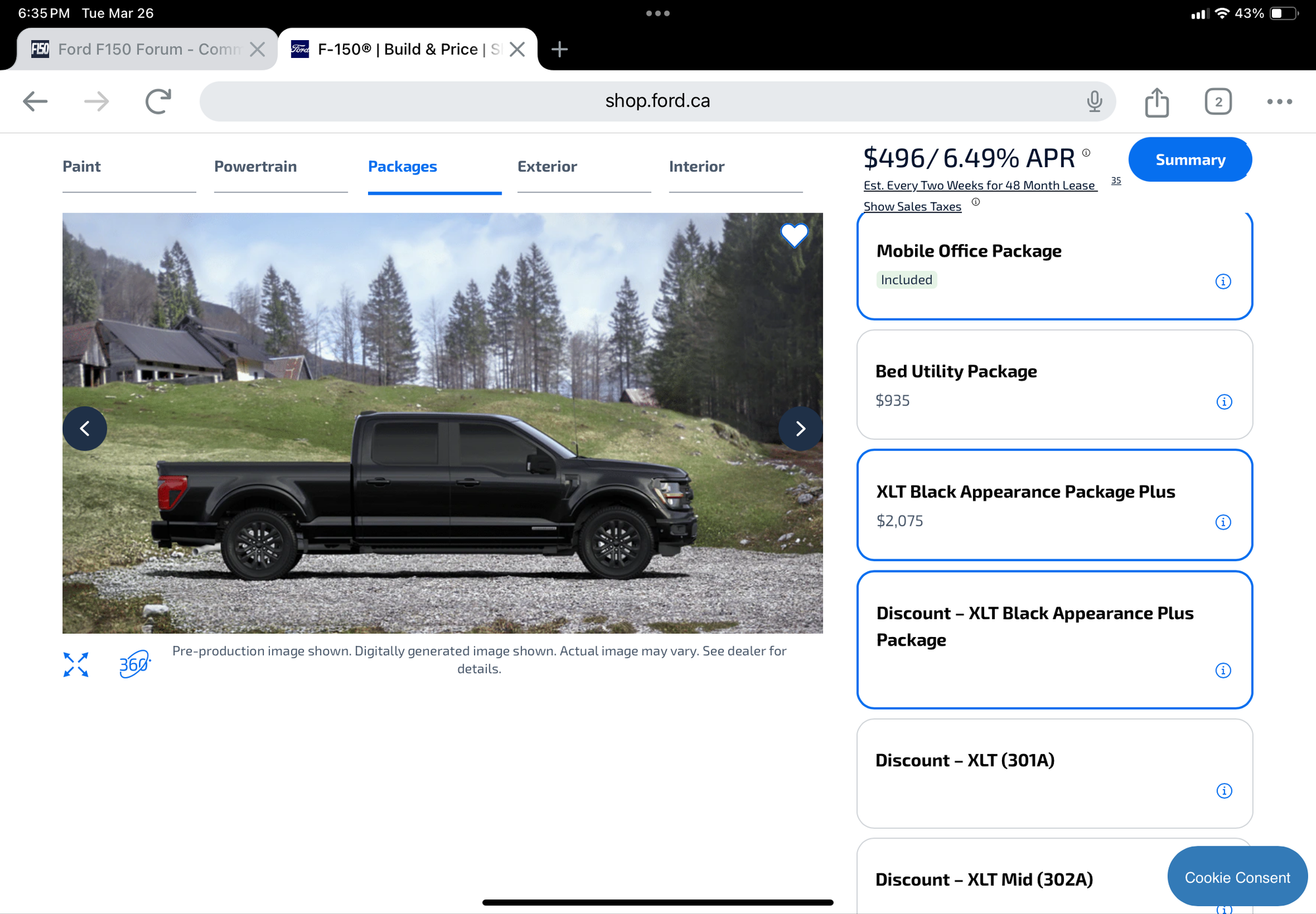Screen dimensions: 1316x914
Task: Reload the Ford build page
Action: 157,101
